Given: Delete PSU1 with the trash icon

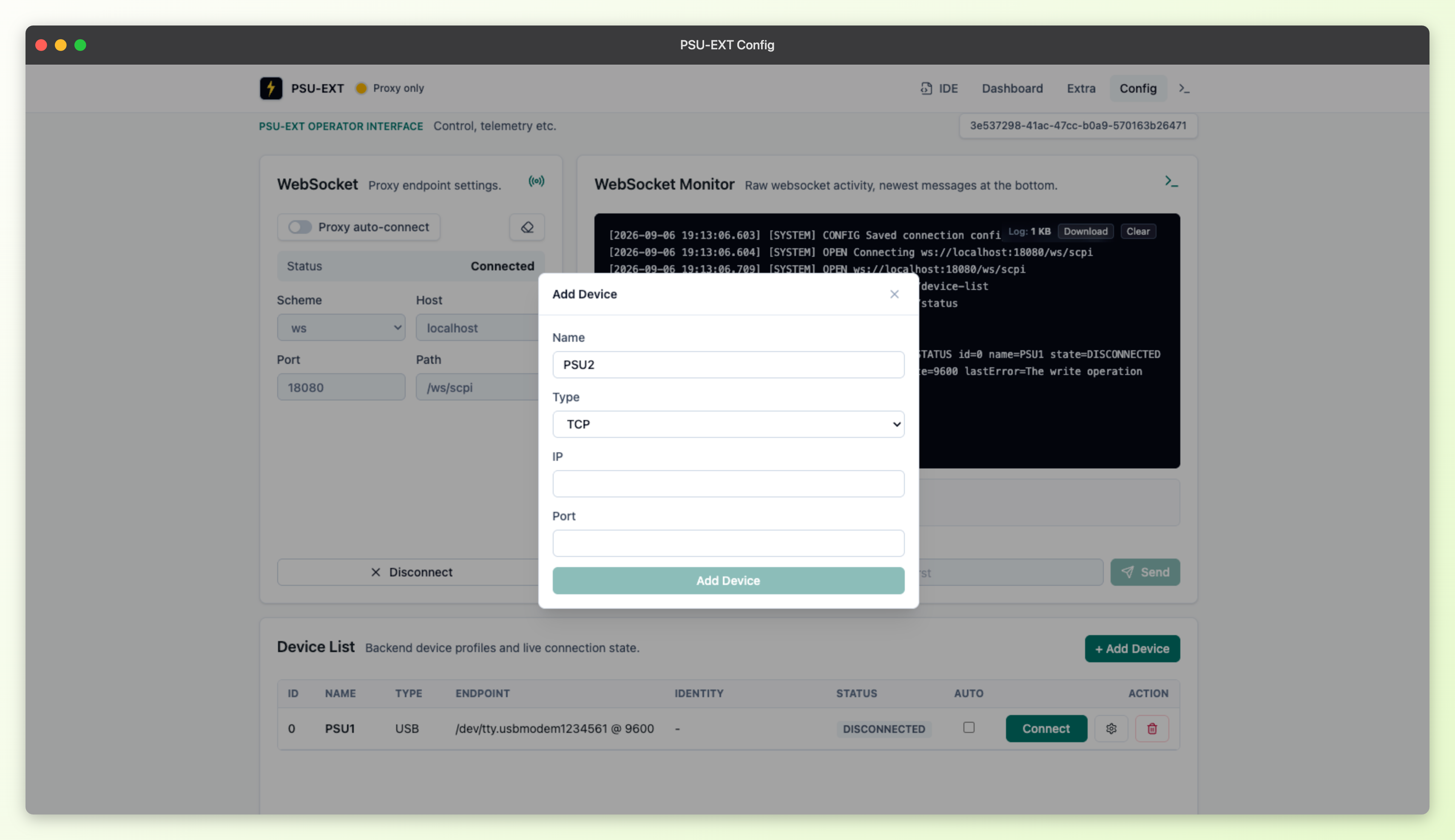Looking at the screenshot, I should pos(1152,729).
